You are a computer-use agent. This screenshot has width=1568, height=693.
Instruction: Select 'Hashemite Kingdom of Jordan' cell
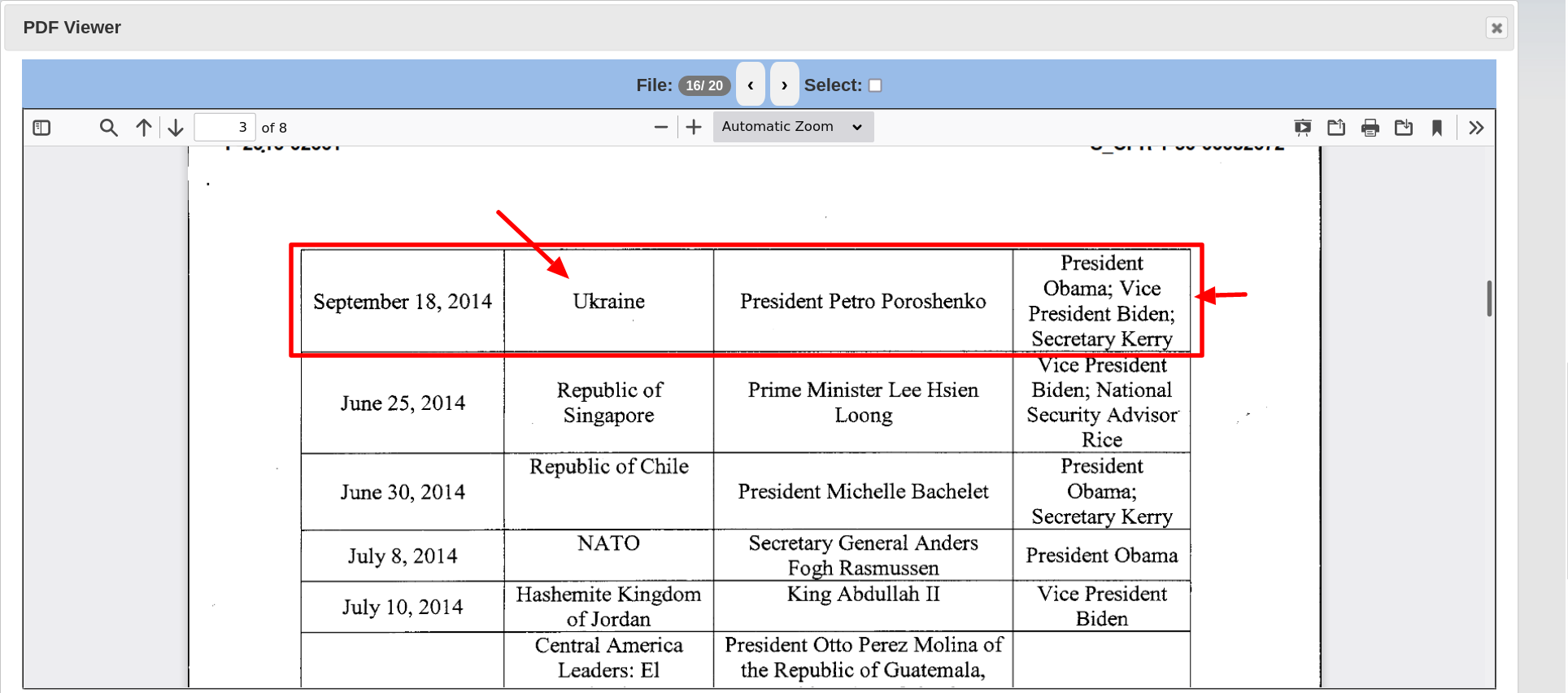[x=608, y=607]
